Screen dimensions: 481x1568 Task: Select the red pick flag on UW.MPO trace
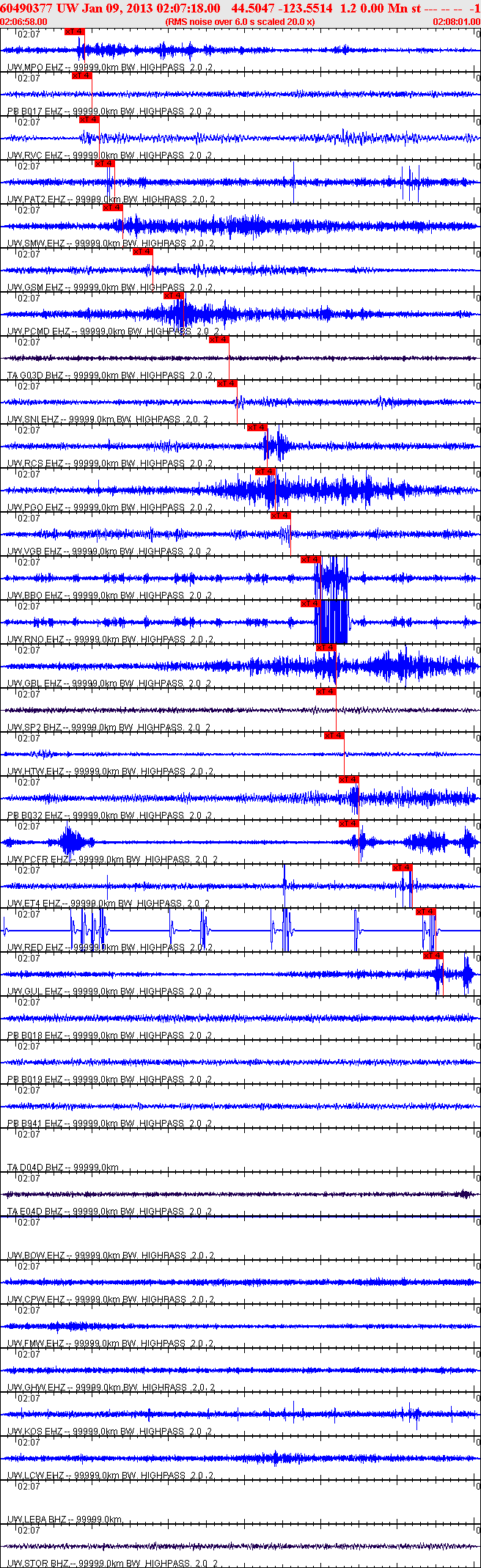click(x=74, y=32)
